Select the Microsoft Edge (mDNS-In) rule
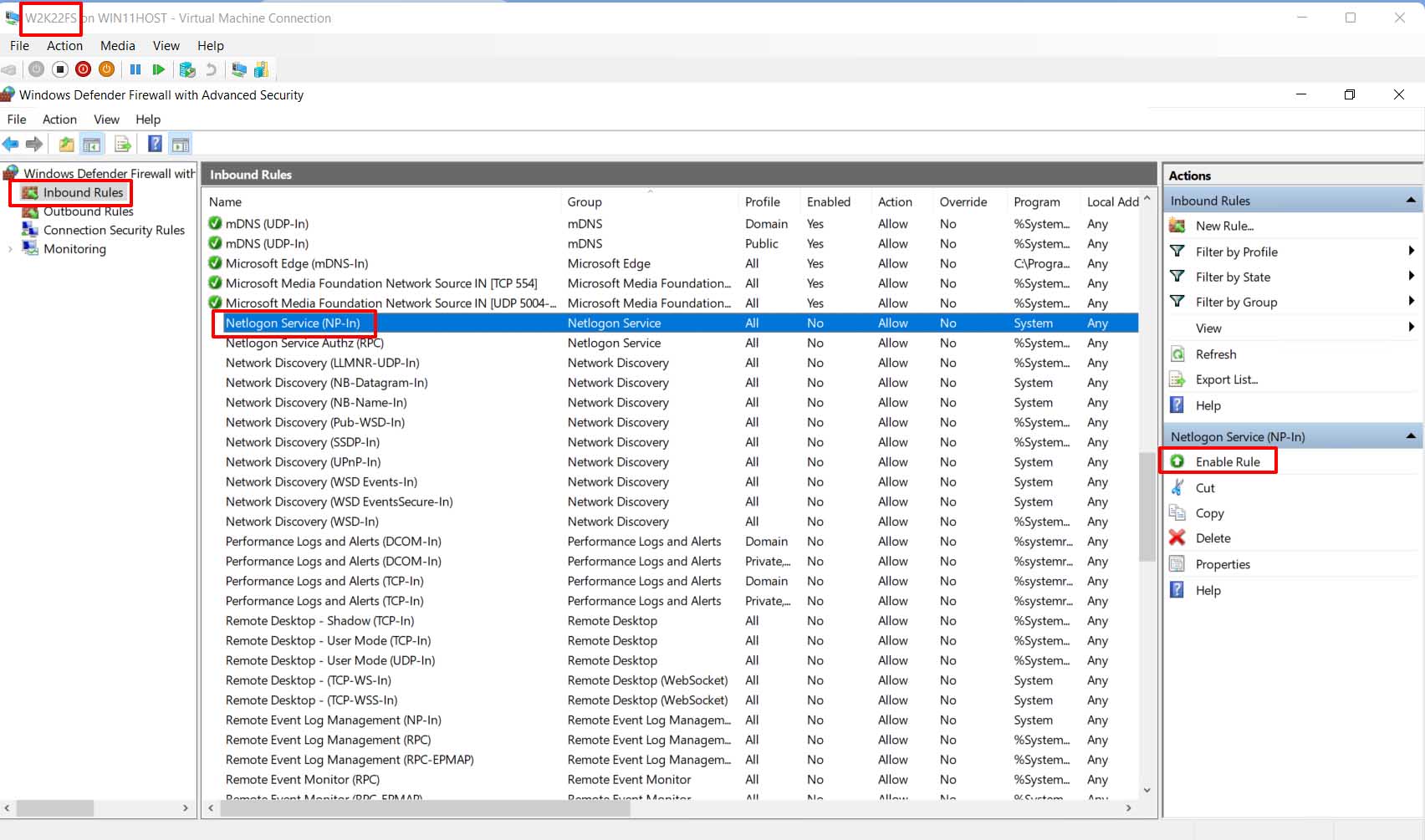This screenshot has width=1425, height=840. (297, 263)
